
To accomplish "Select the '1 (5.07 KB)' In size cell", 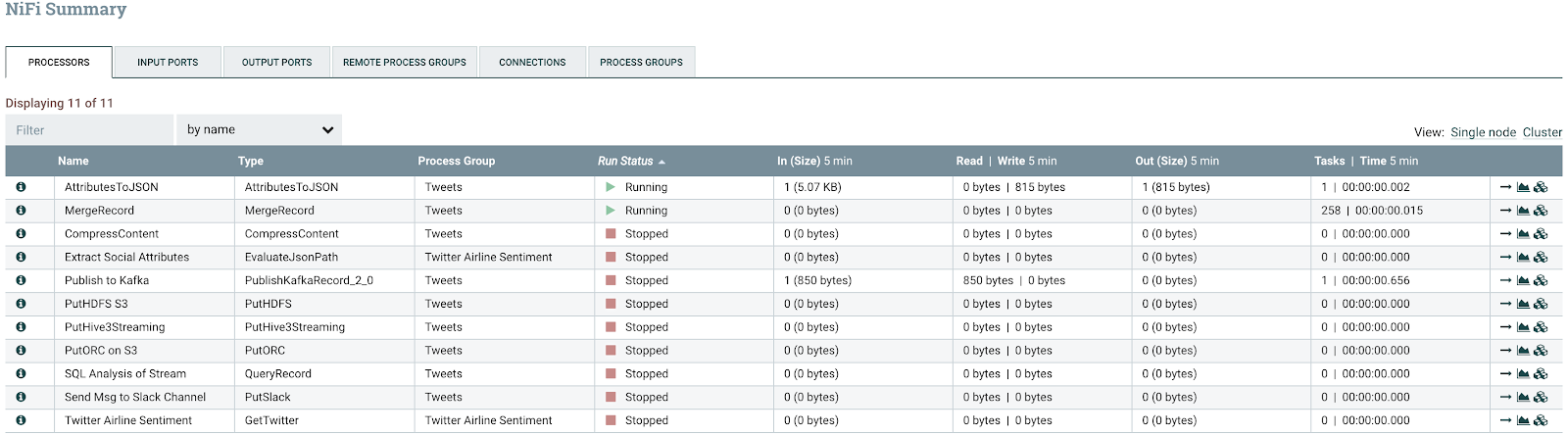I will [812, 187].
